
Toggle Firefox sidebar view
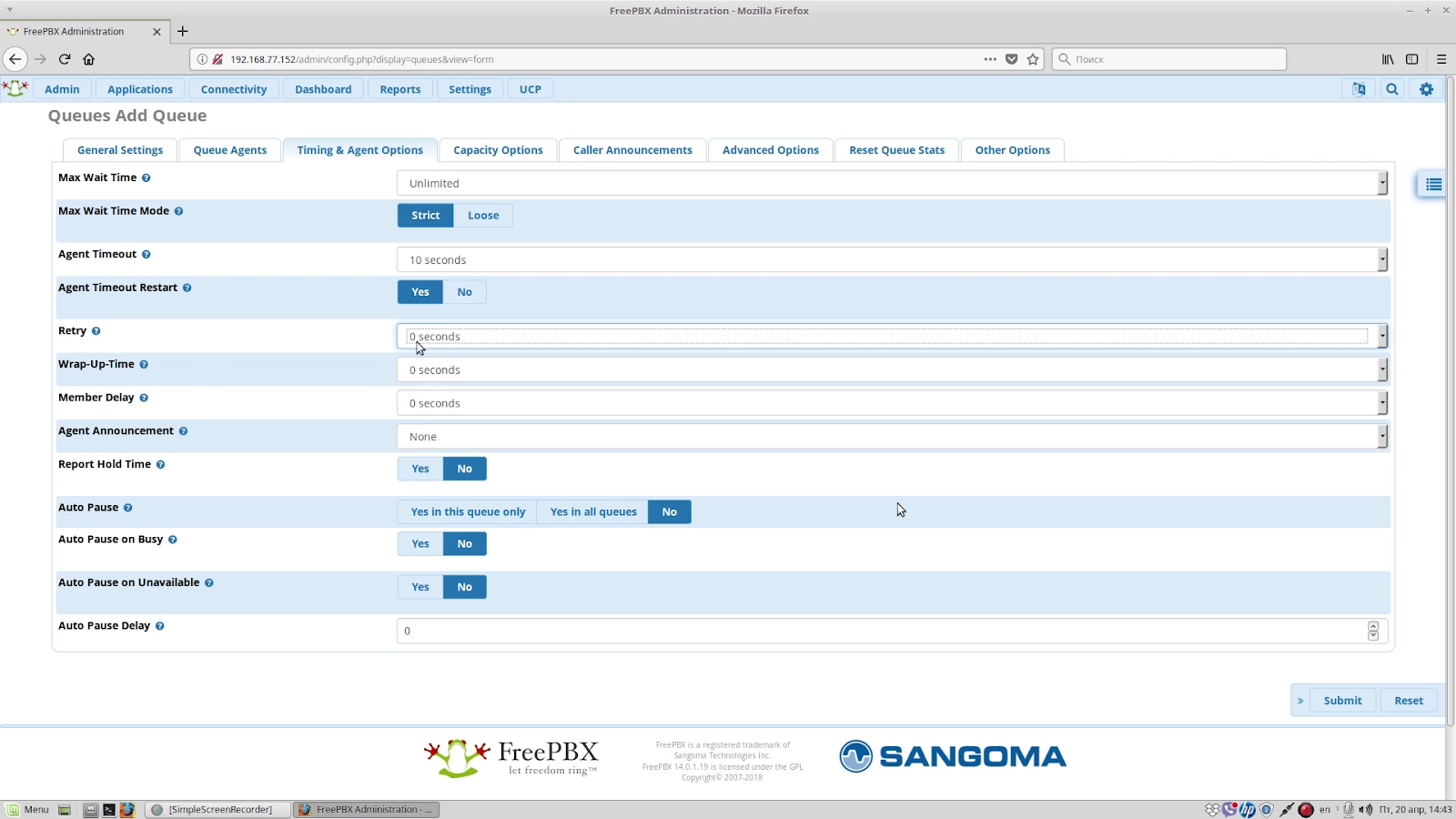pos(1412,59)
